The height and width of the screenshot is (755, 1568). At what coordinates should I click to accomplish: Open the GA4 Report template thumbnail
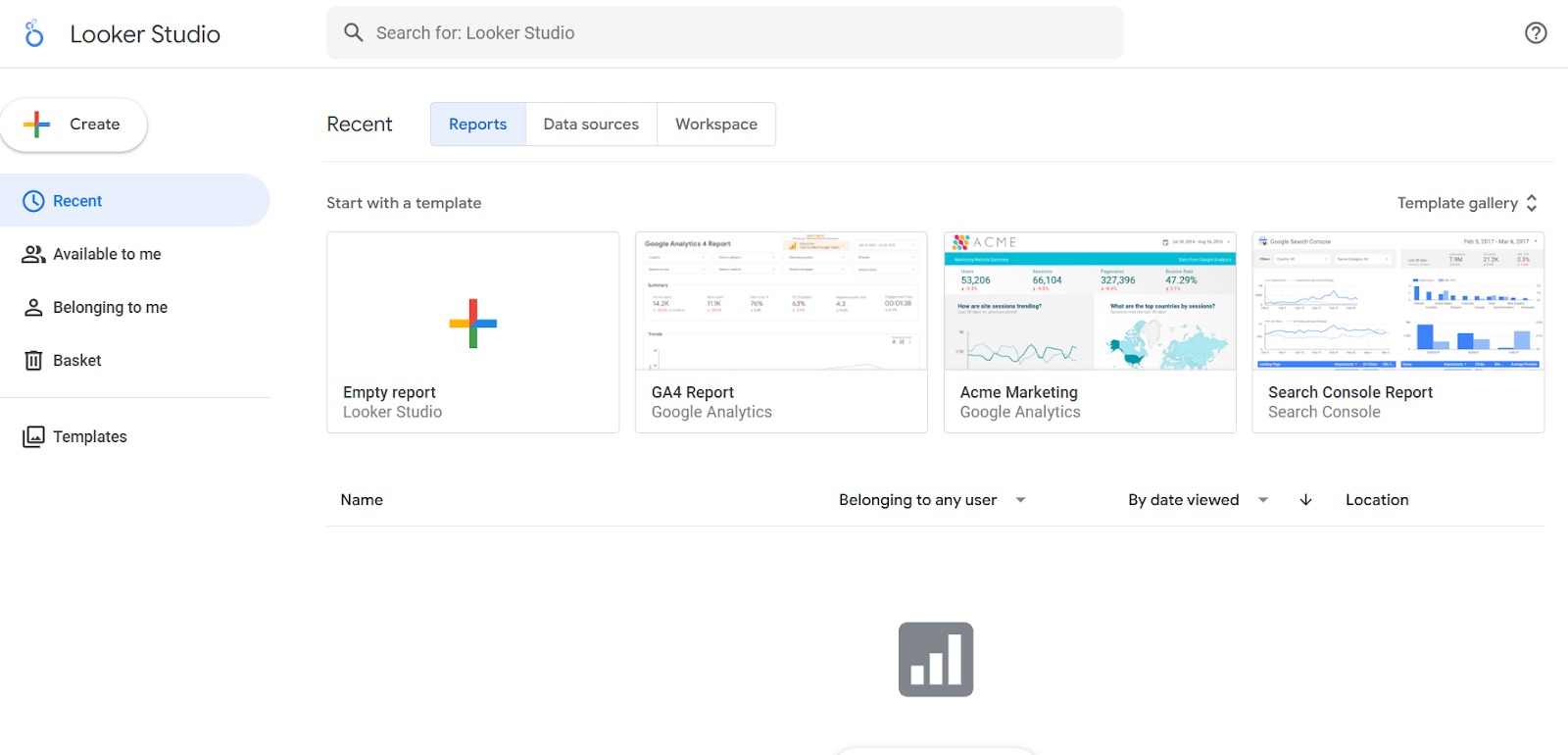coord(781,301)
